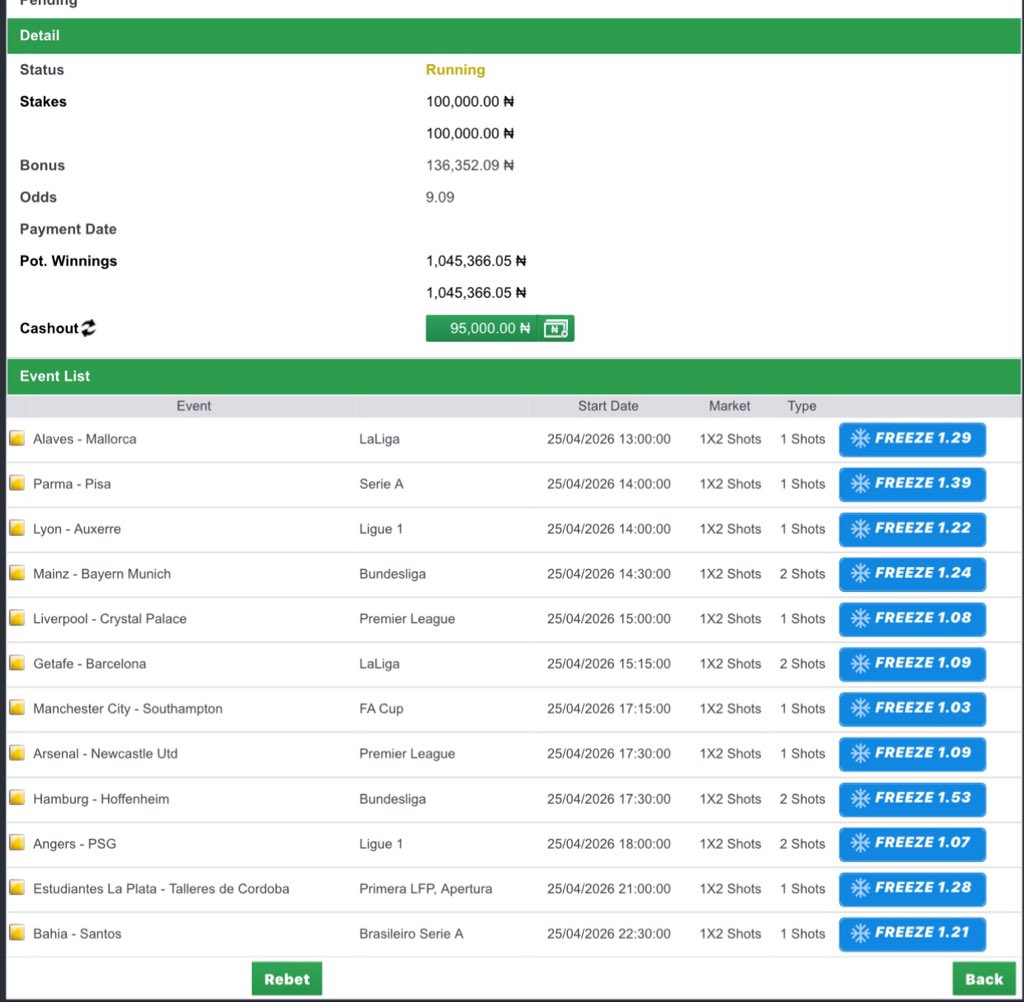Click yellow status icon for Bahia - Santos
Image resolution: width=1024 pixels, height=1002 pixels.
(x=17, y=933)
